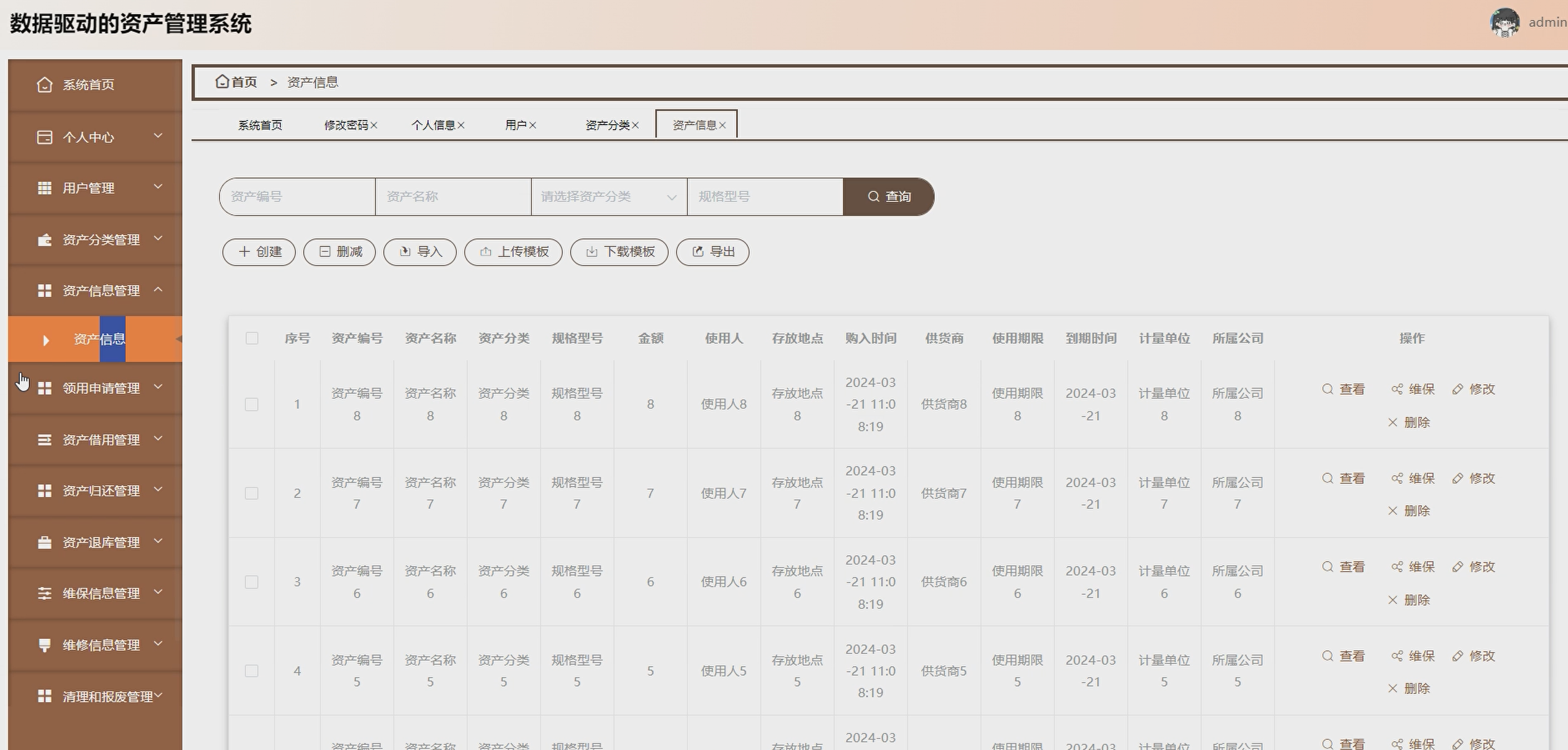Viewport: 1568px width, 750px height.
Task: Switch to the 个人信息 tab
Action: pos(433,126)
